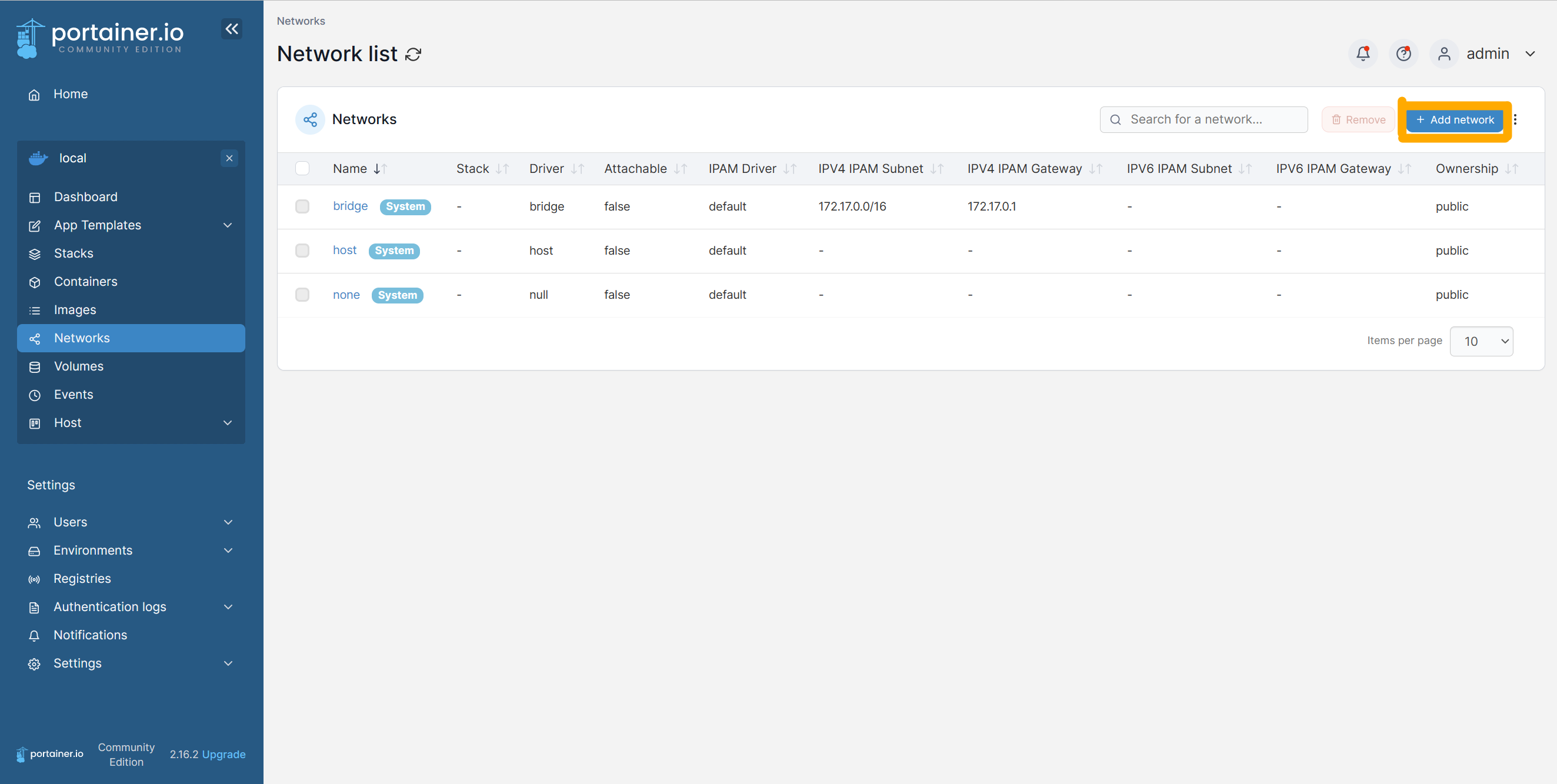
Task: Open table settings three-dot menu
Action: pyautogui.click(x=1515, y=119)
